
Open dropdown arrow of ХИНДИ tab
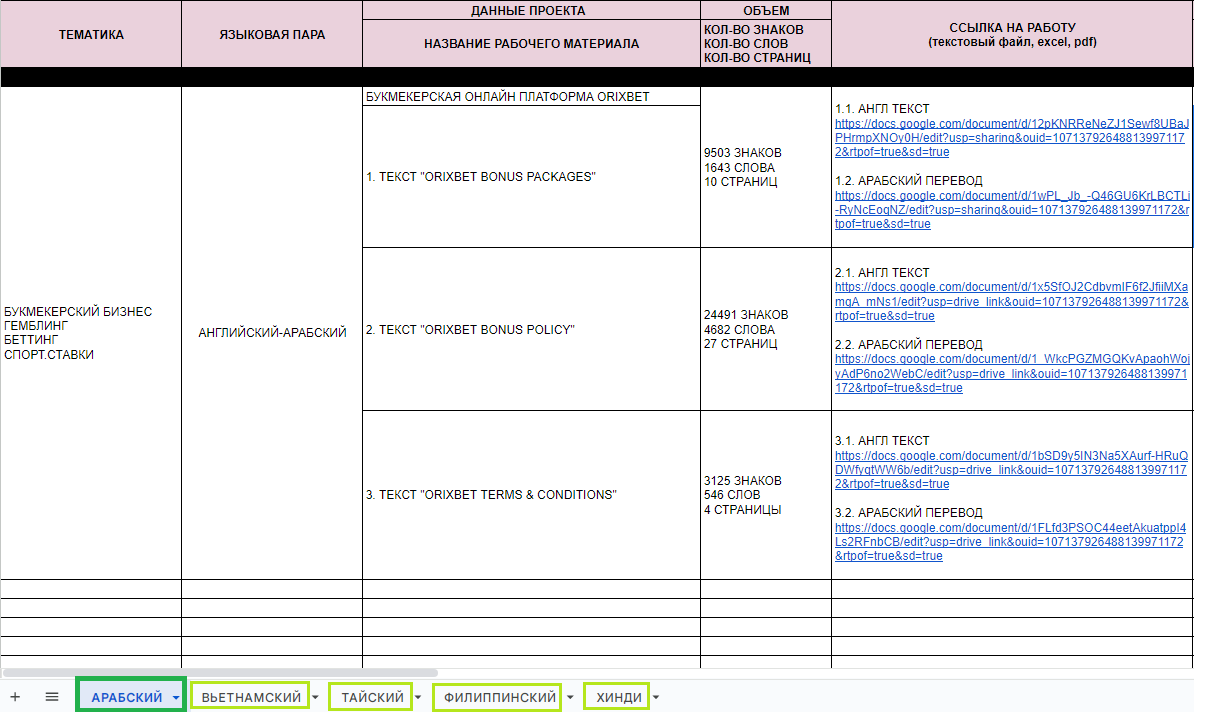click(x=656, y=698)
